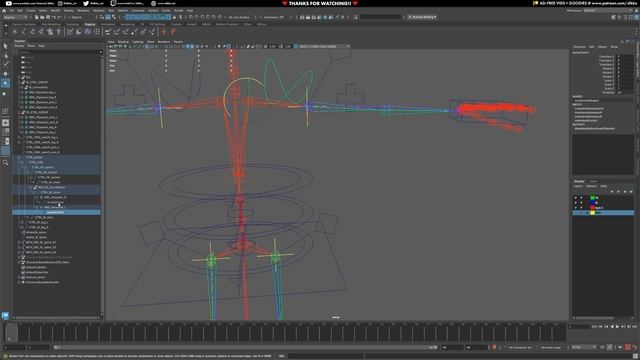Click the play forward button
Image resolution: width=640 pixels, height=360 pixels.
click(x=617, y=327)
